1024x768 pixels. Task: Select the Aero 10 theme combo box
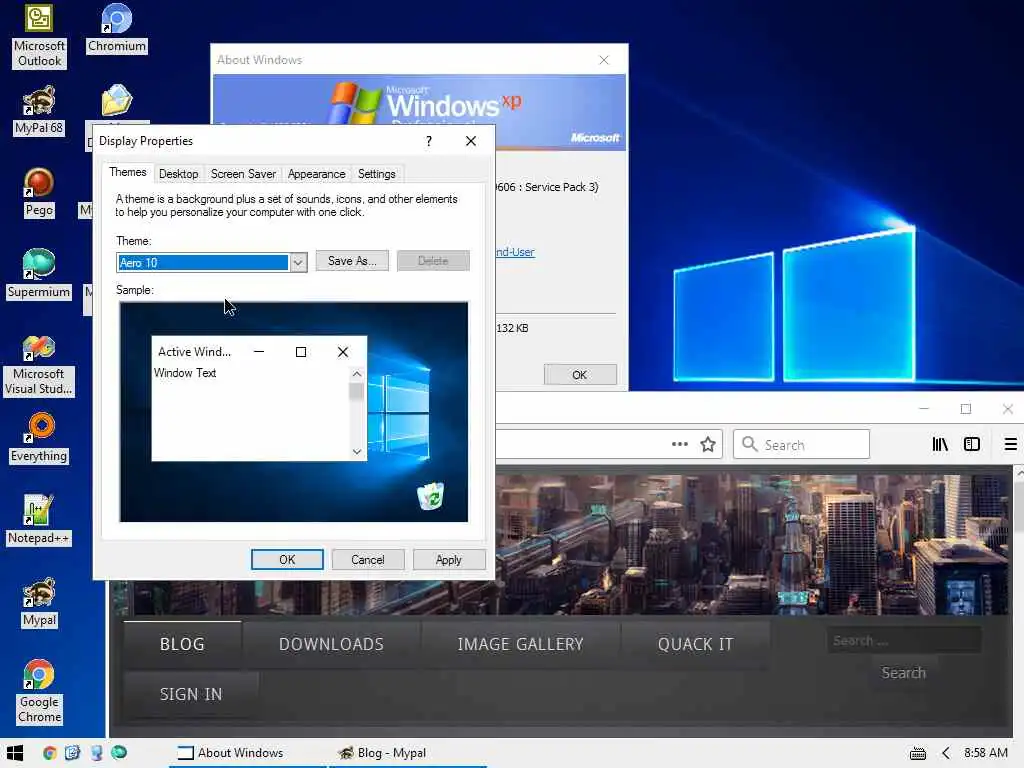[x=212, y=263]
